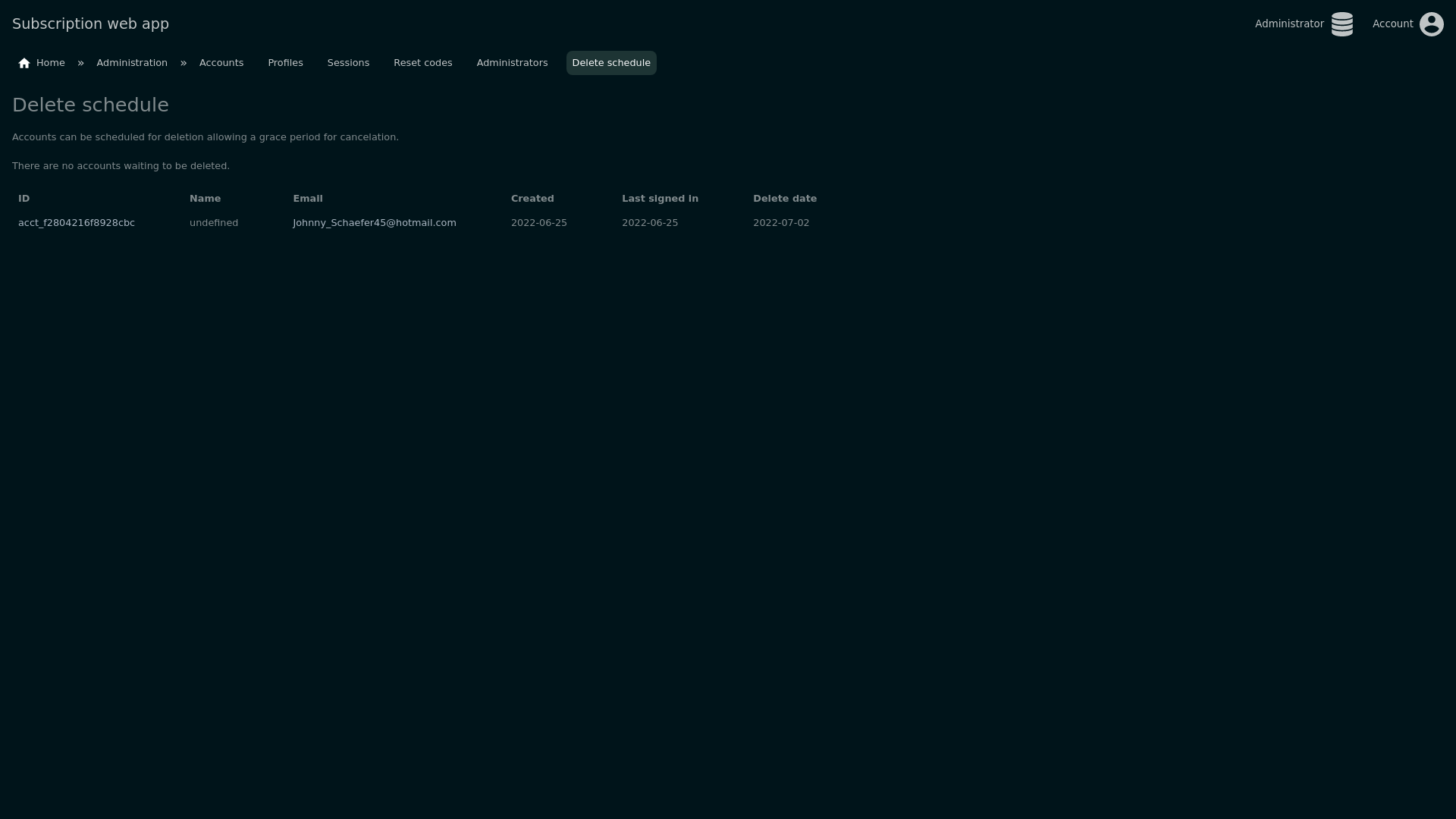Viewport: 1456px width, 819px height.
Task: Click the Account user avatar icon
Action: coord(1431,24)
